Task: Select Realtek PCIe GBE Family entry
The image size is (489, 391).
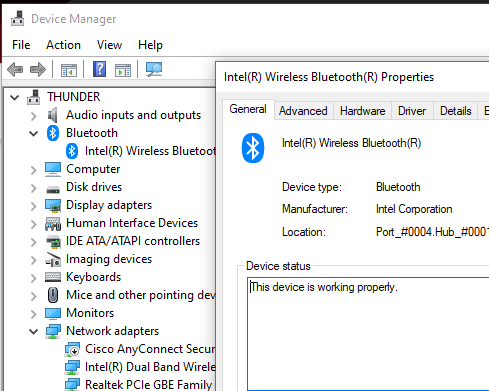Action: click(149, 385)
